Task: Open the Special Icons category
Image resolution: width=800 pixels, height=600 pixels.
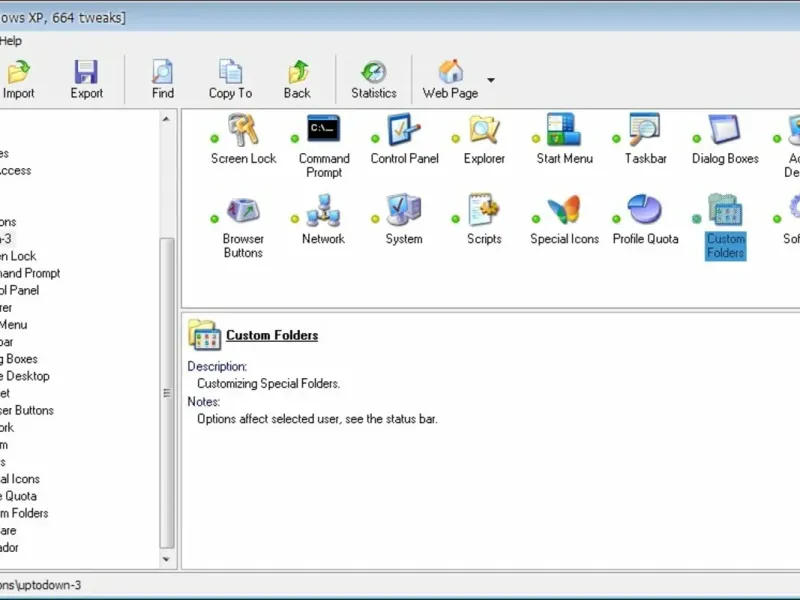Action: point(564,210)
